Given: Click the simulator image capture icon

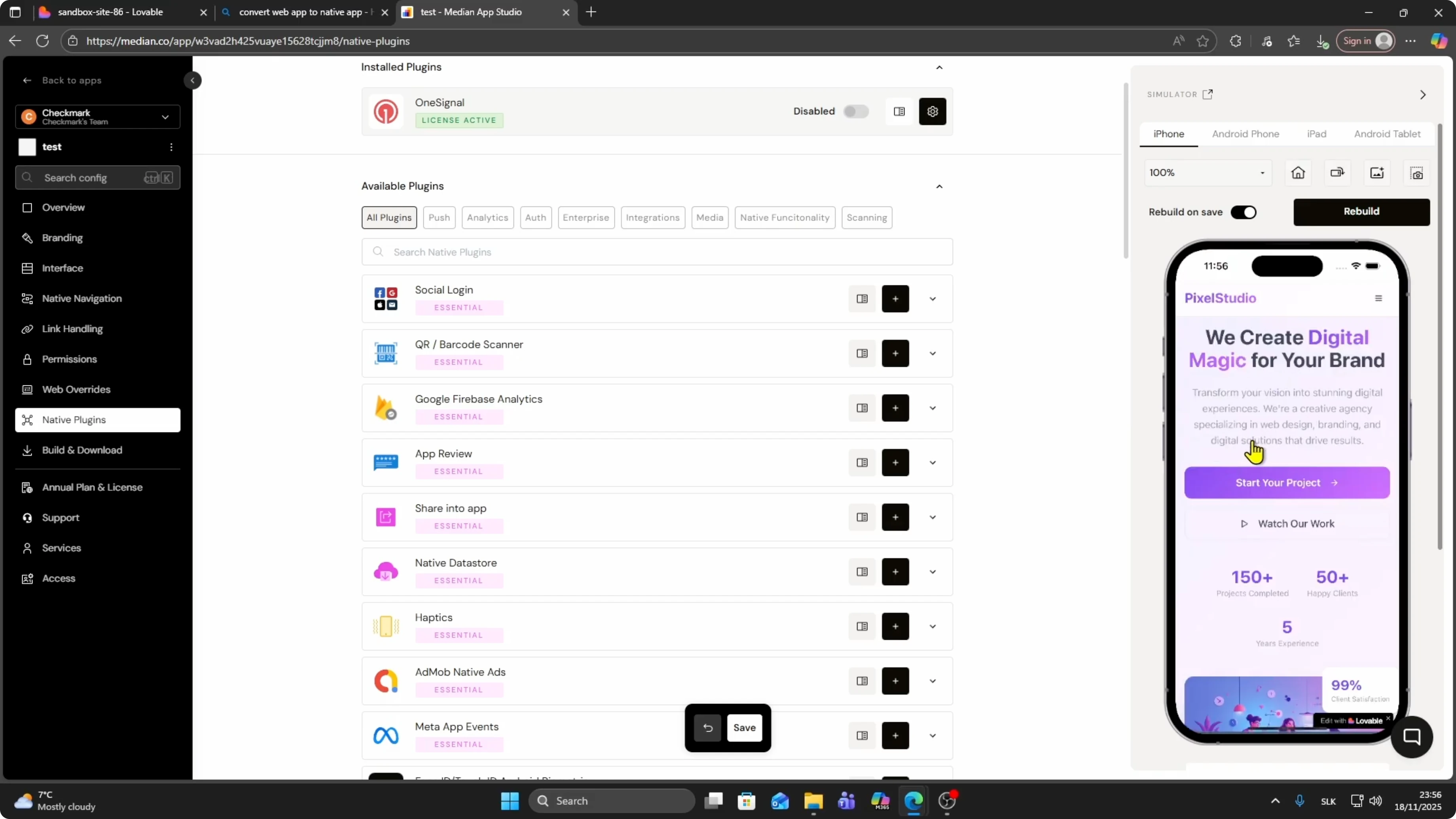Looking at the screenshot, I should 1377,173.
